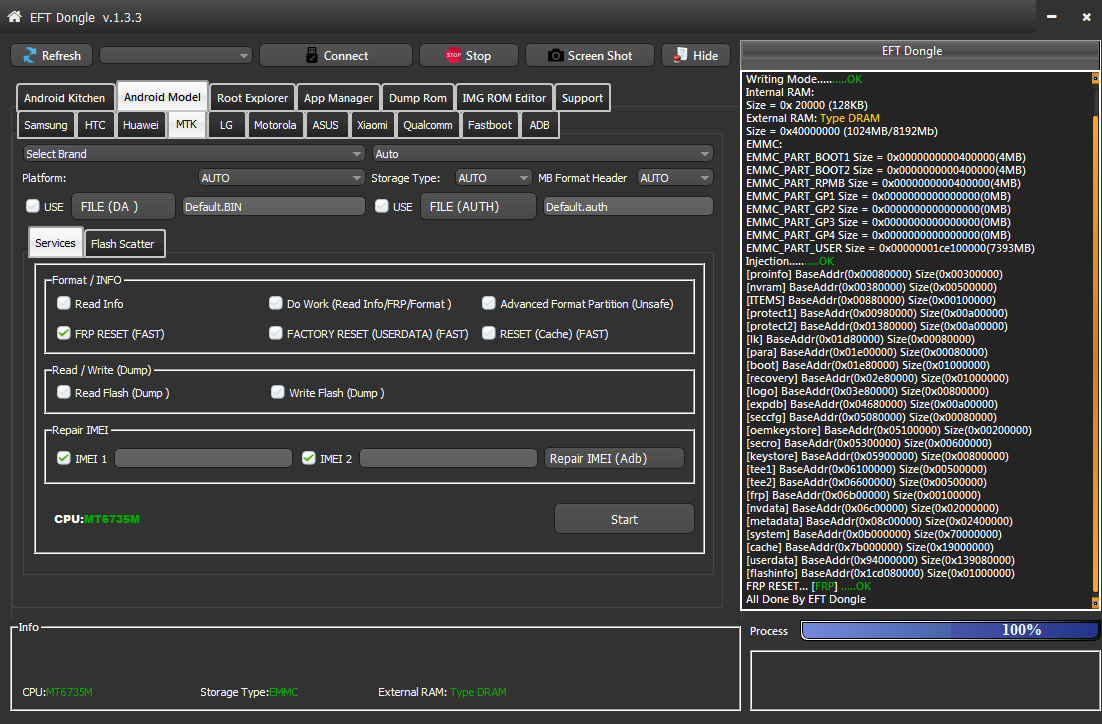Switch to Flash Scatter sub-tab

124,244
